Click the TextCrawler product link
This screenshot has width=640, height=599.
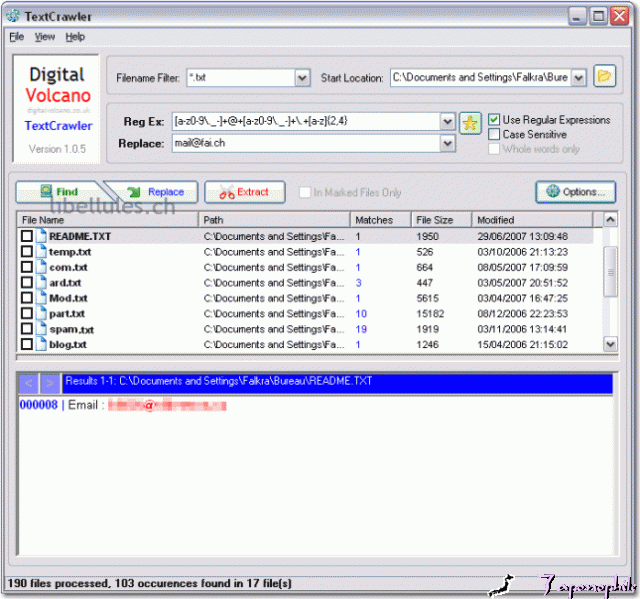point(58,126)
